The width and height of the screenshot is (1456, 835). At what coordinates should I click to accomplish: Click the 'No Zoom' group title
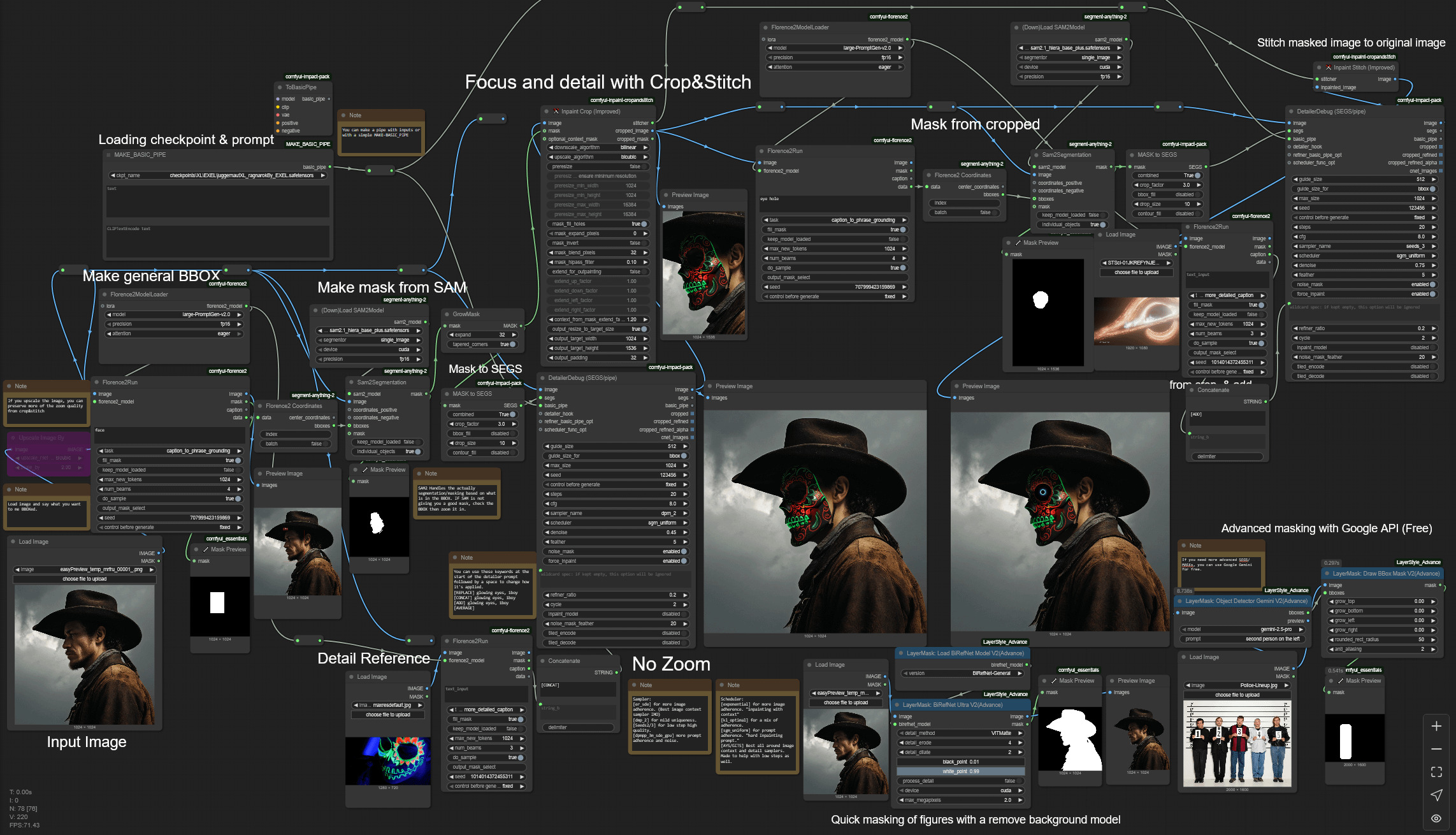click(x=671, y=664)
